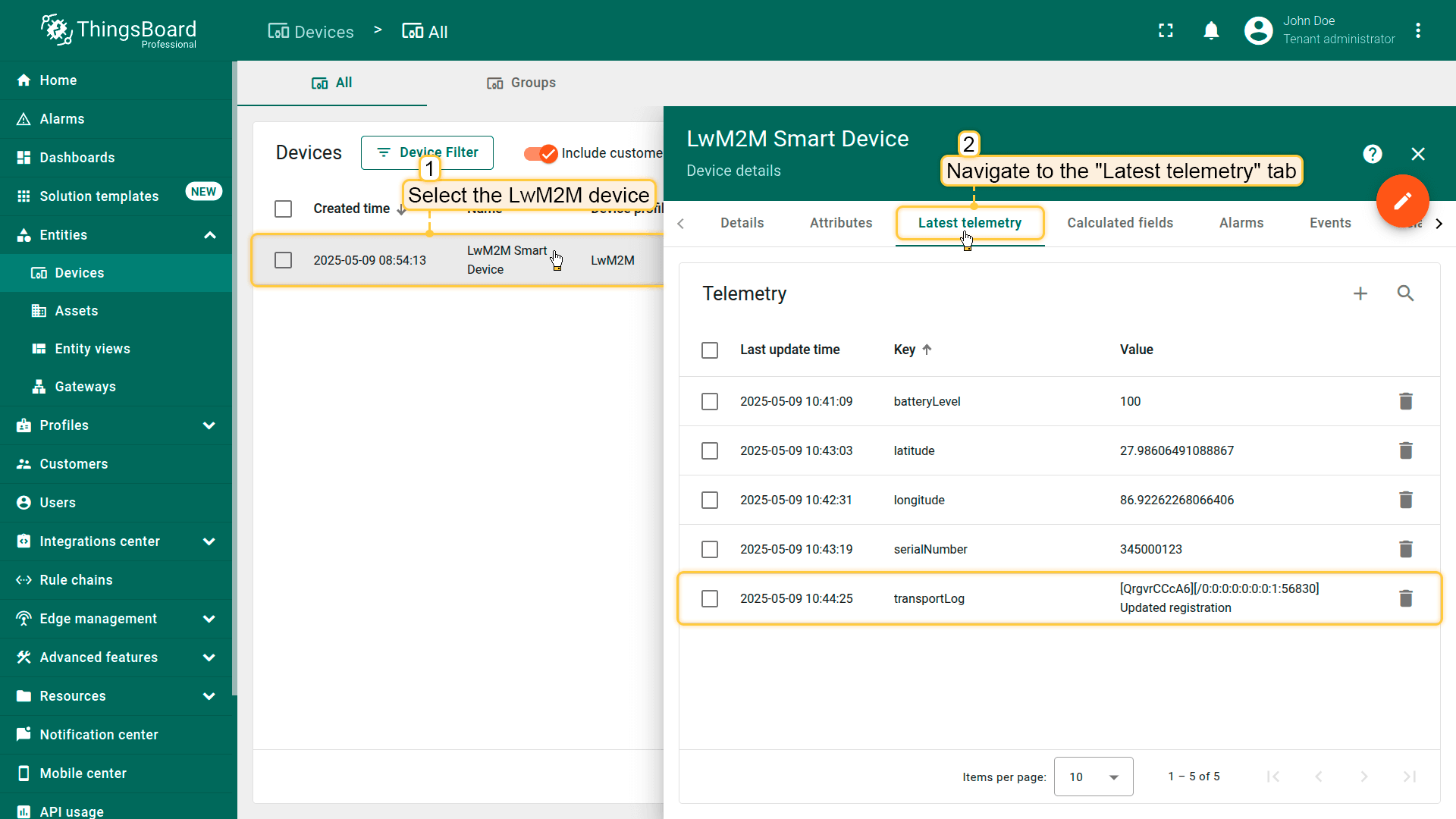The image size is (1456, 819).
Task: Click the notifications bell icon
Action: pos(1211,31)
